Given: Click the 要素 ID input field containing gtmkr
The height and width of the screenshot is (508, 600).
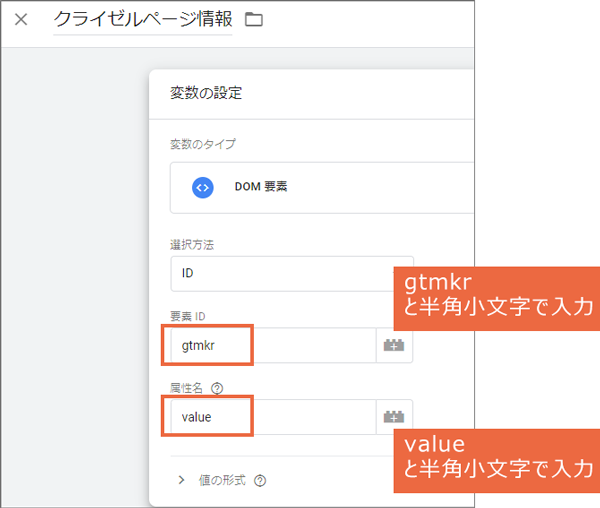Looking at the screenshot, I should (x=273, y=345).
